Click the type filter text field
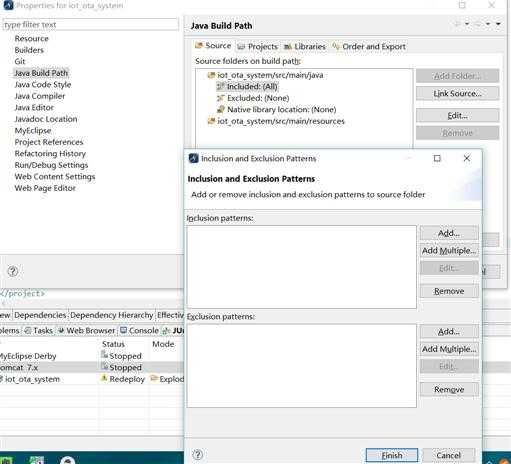This screenshot has width=511, height=464. pos(90,25)
